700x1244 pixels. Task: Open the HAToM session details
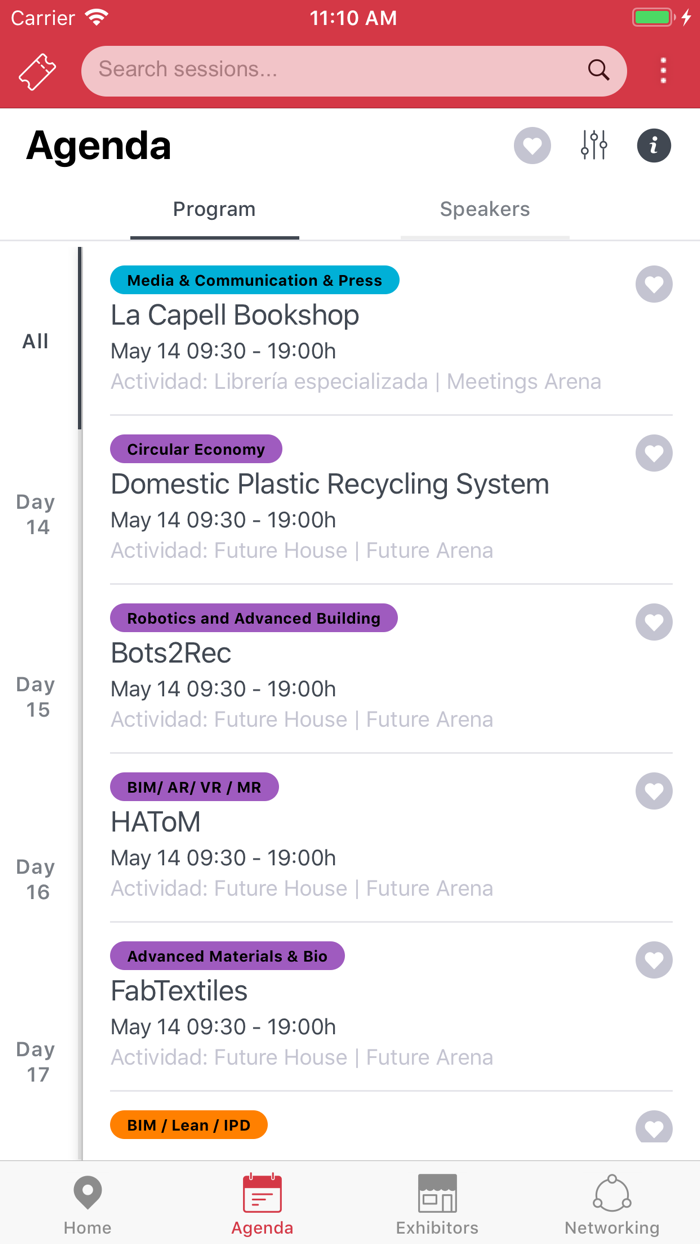tap(155, 822)
